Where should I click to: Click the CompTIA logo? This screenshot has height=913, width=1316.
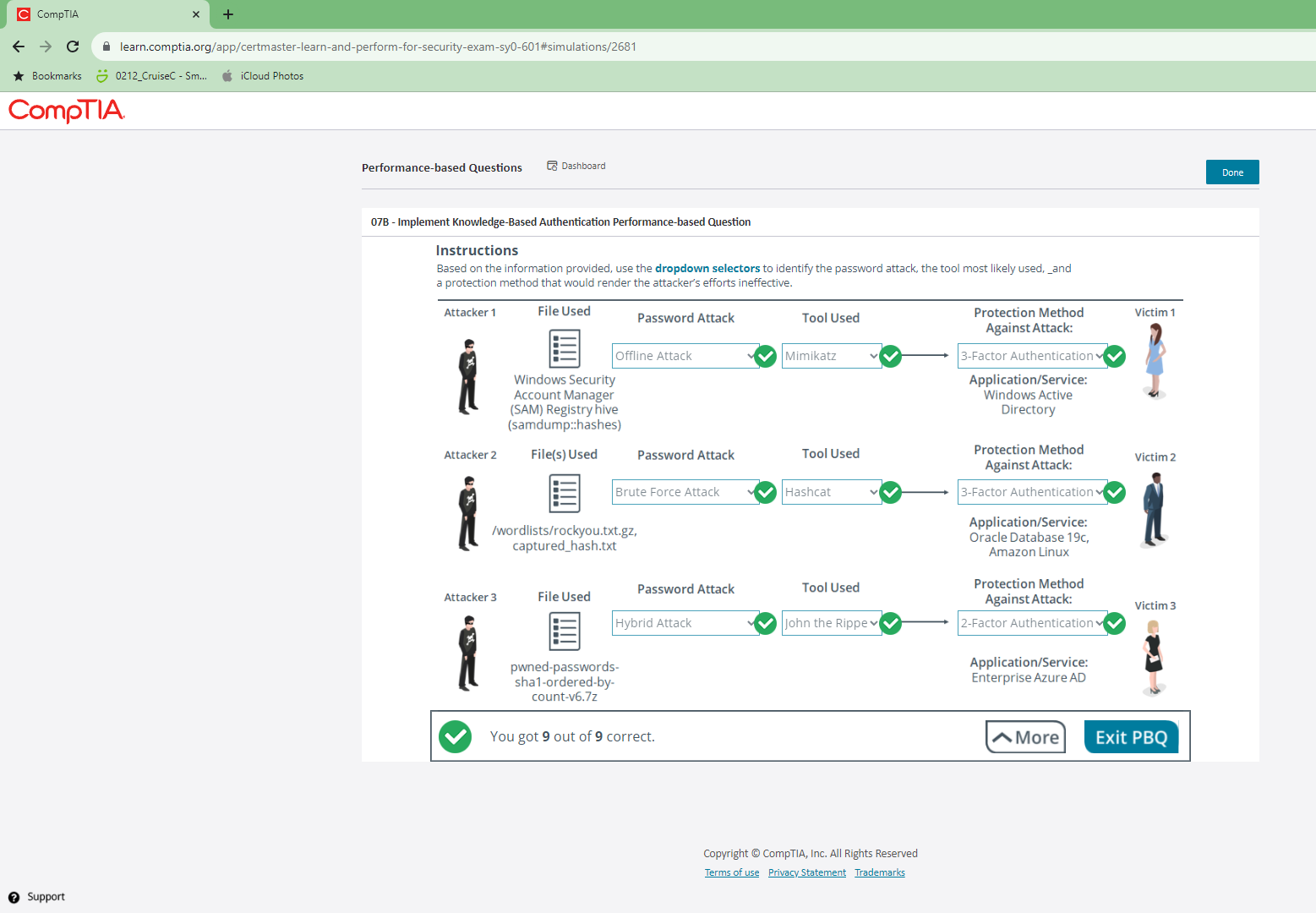point(67,111)
